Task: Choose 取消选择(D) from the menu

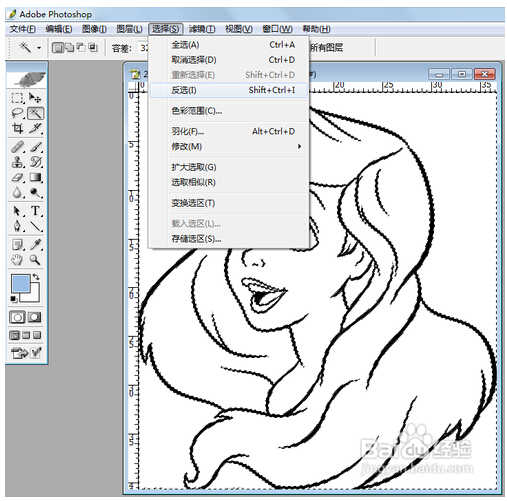Action: 228,60
